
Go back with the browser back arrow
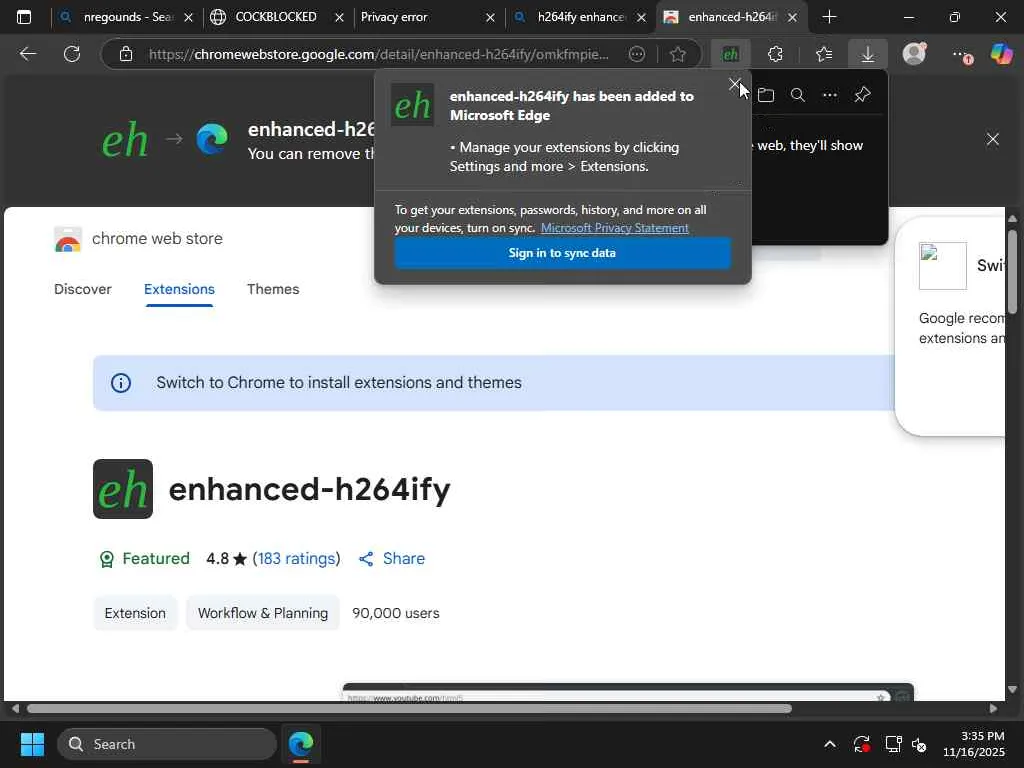(27, 54)
